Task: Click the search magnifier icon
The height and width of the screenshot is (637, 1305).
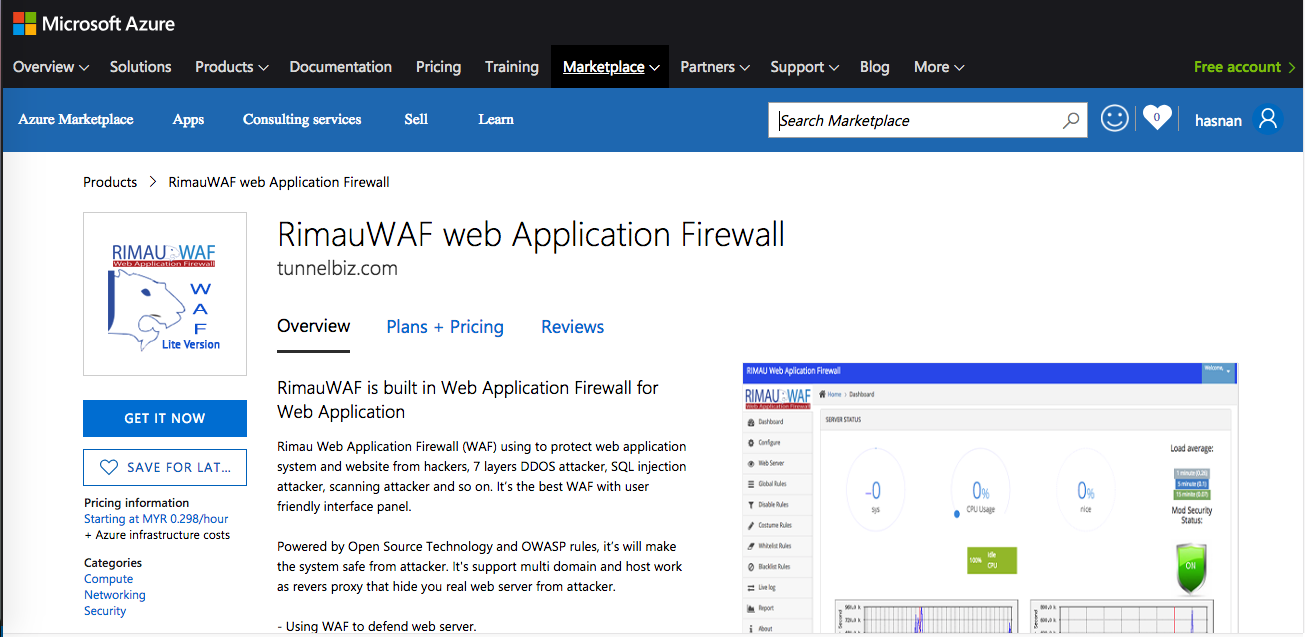Action: click(x=1070, y=121)
